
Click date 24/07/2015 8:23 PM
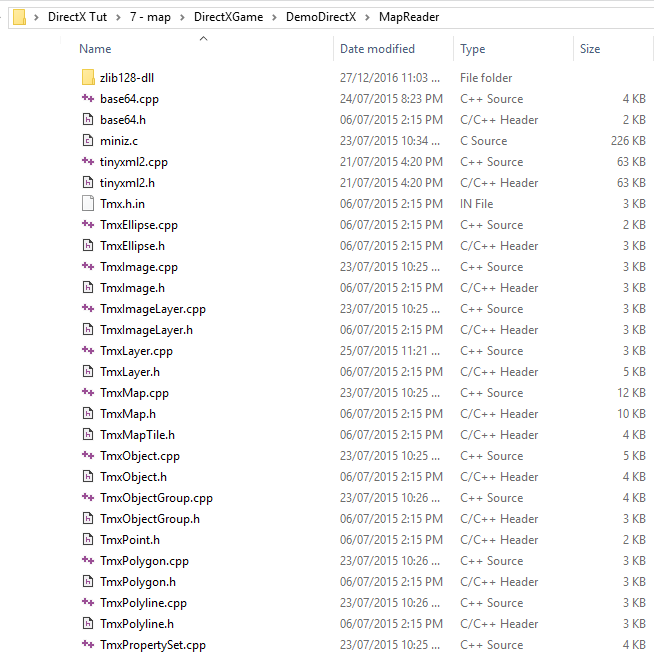tap(391, 98)
